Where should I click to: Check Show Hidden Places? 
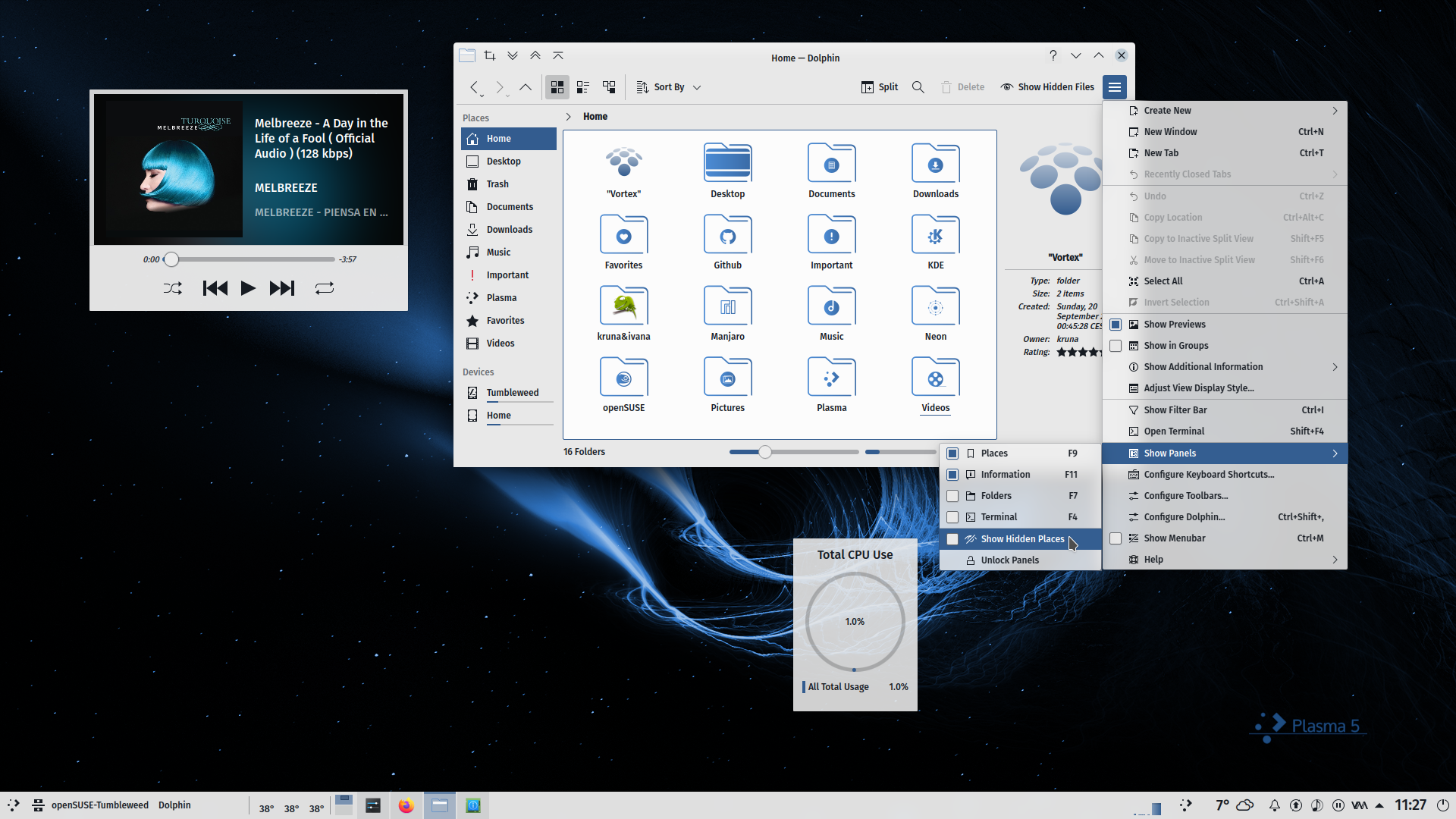click(952, 539)
